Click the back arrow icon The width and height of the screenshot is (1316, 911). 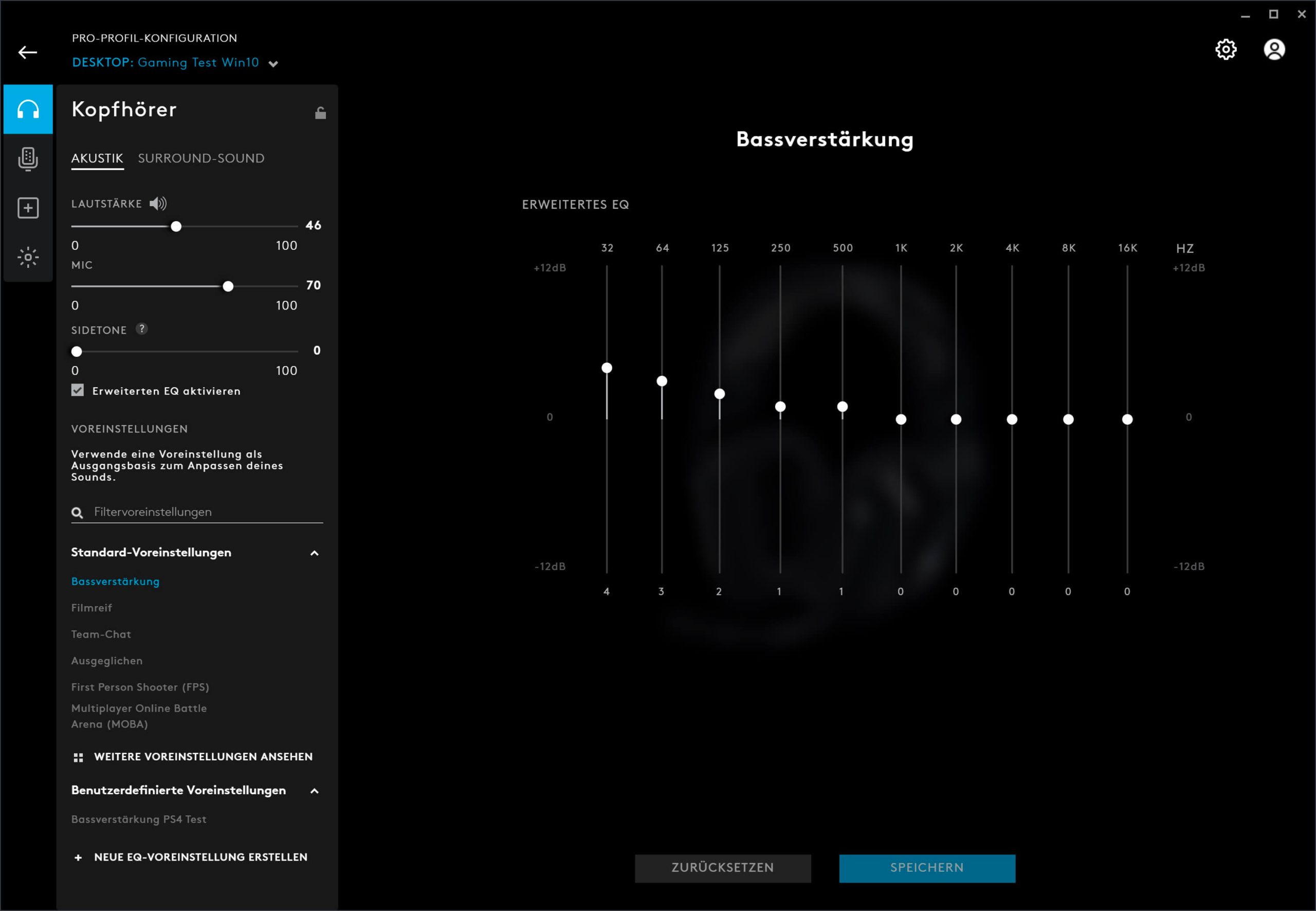coord(27,52)
